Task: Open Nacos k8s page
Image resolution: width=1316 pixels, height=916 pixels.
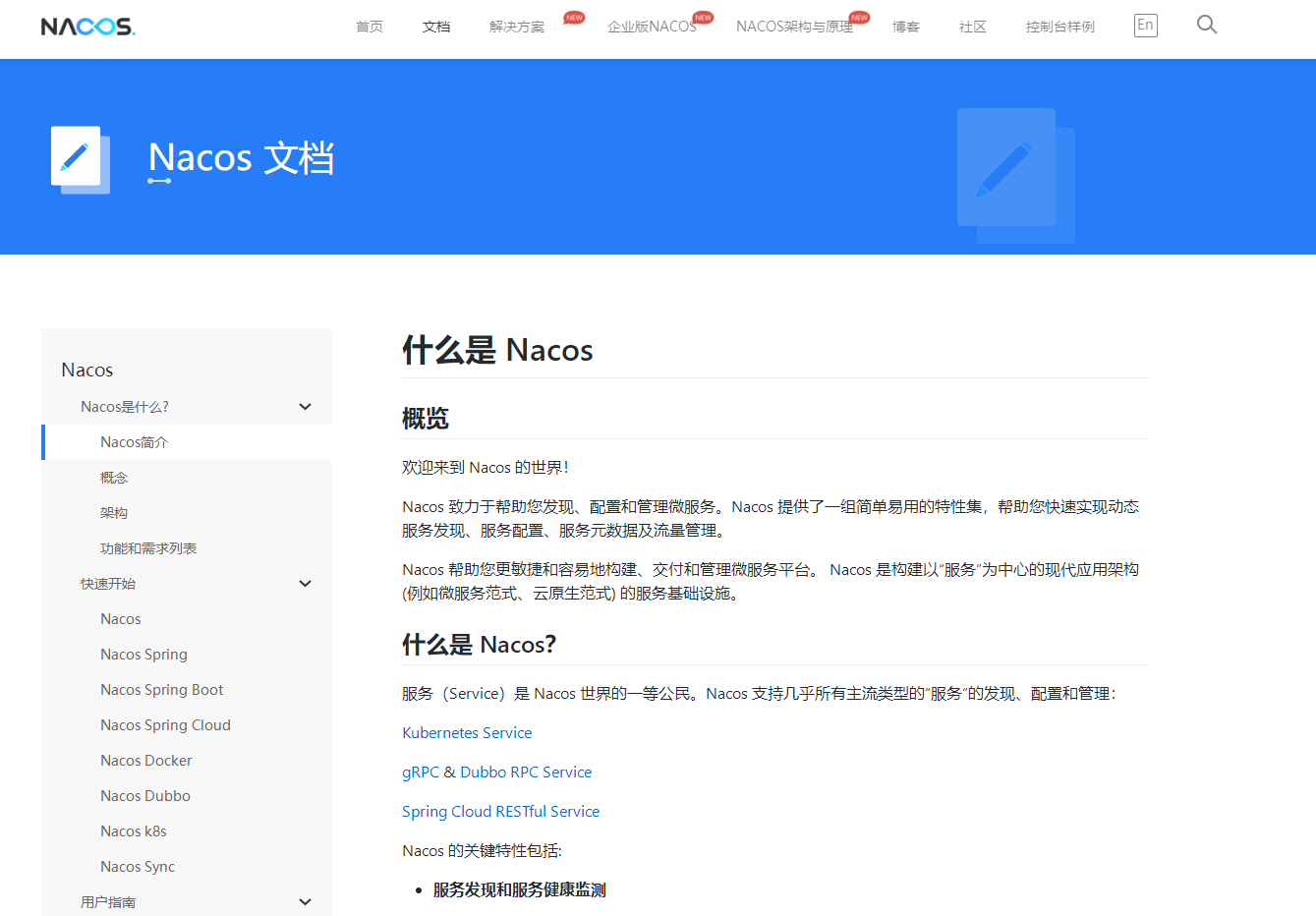Action: pos(134,831)
